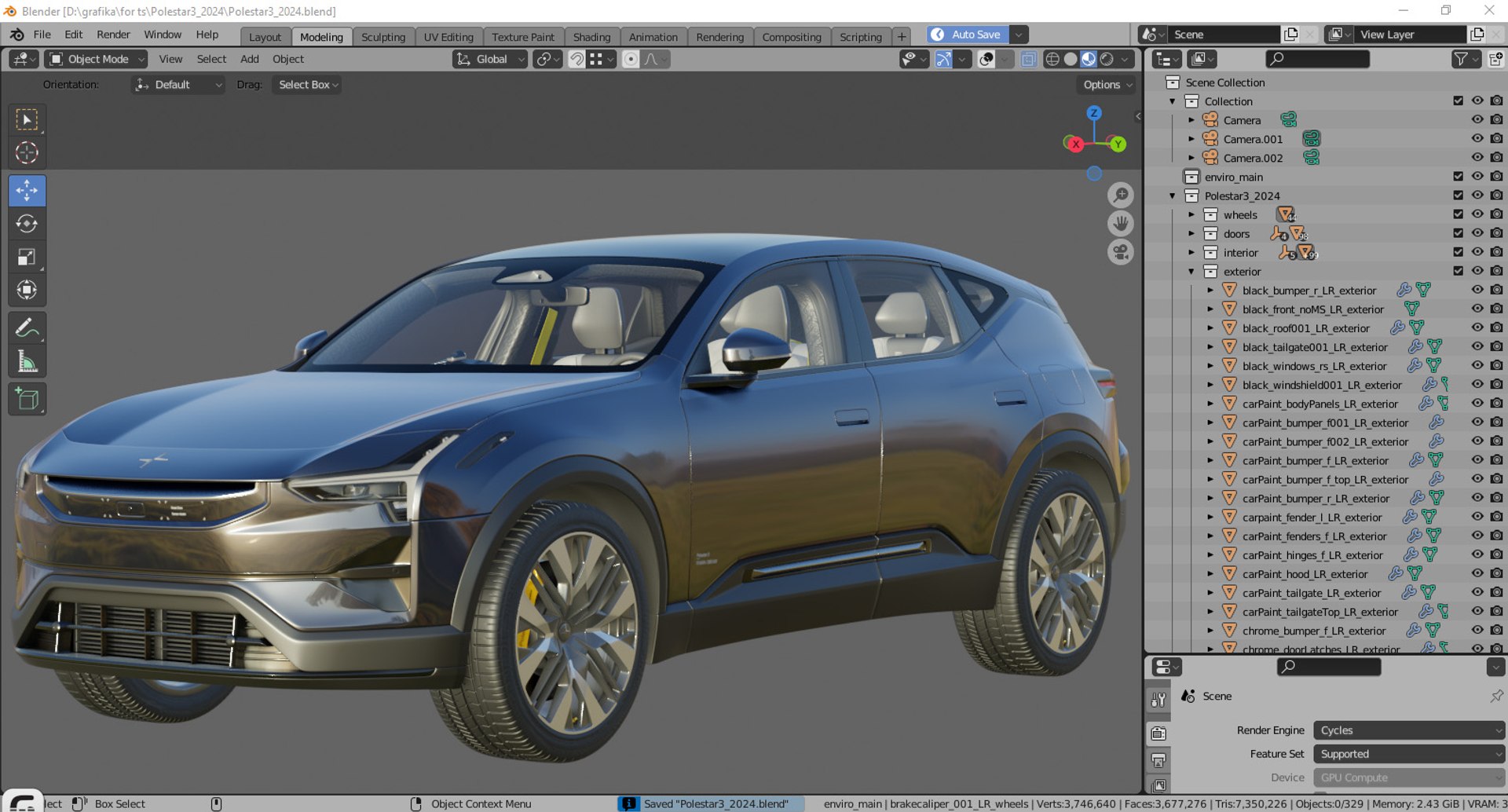Open the Global transform orientation dropdown
Screen dimensions: 1508x812
489,59
